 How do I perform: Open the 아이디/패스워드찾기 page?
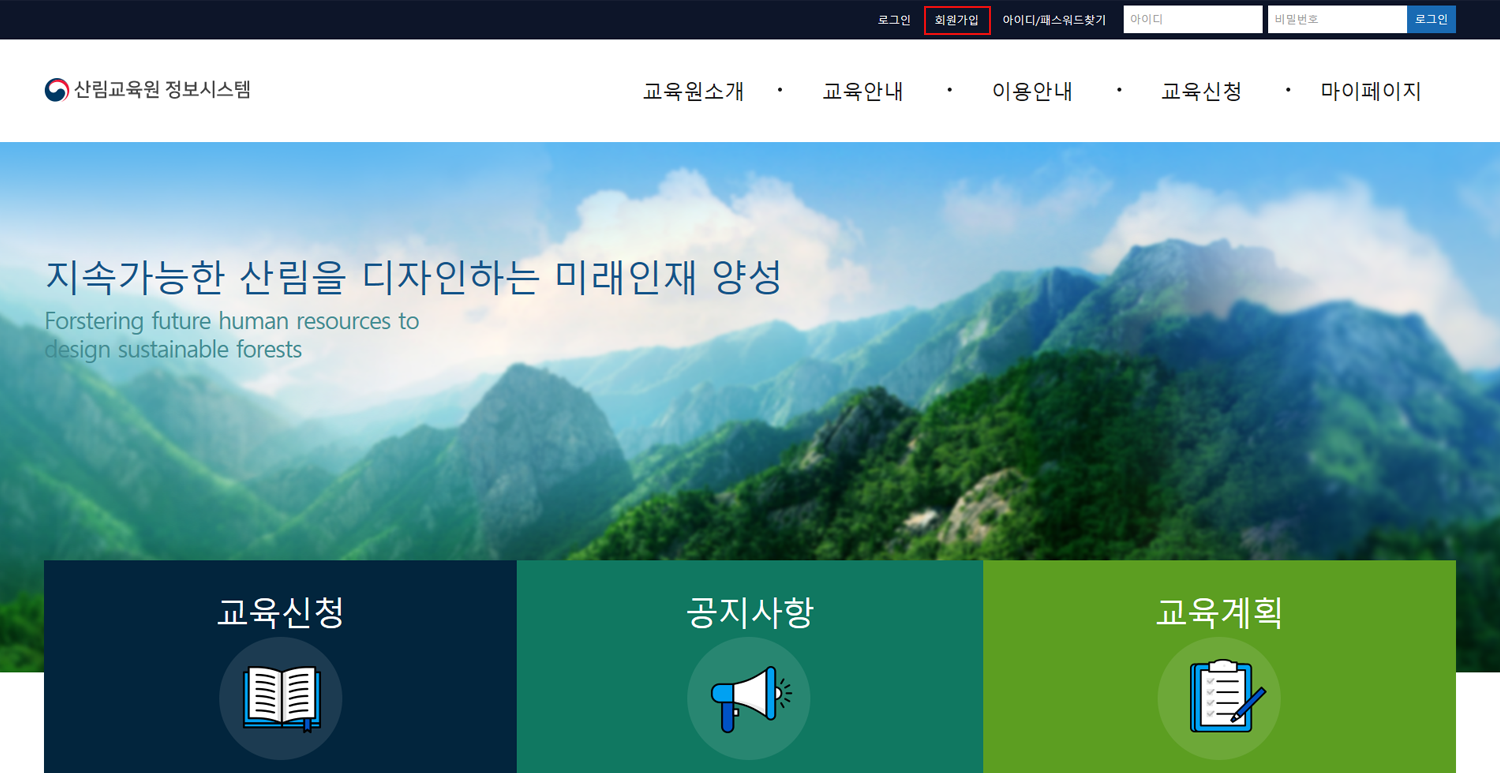pyautogui.click(x=1055, y=19)
